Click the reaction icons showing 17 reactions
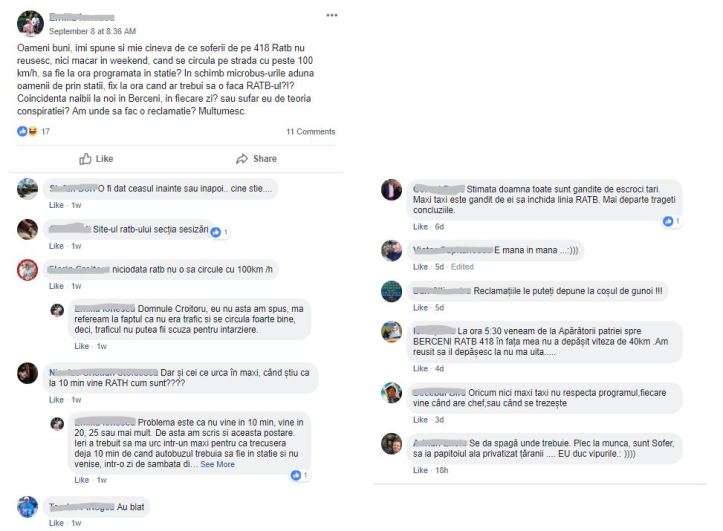 [27, 131]
